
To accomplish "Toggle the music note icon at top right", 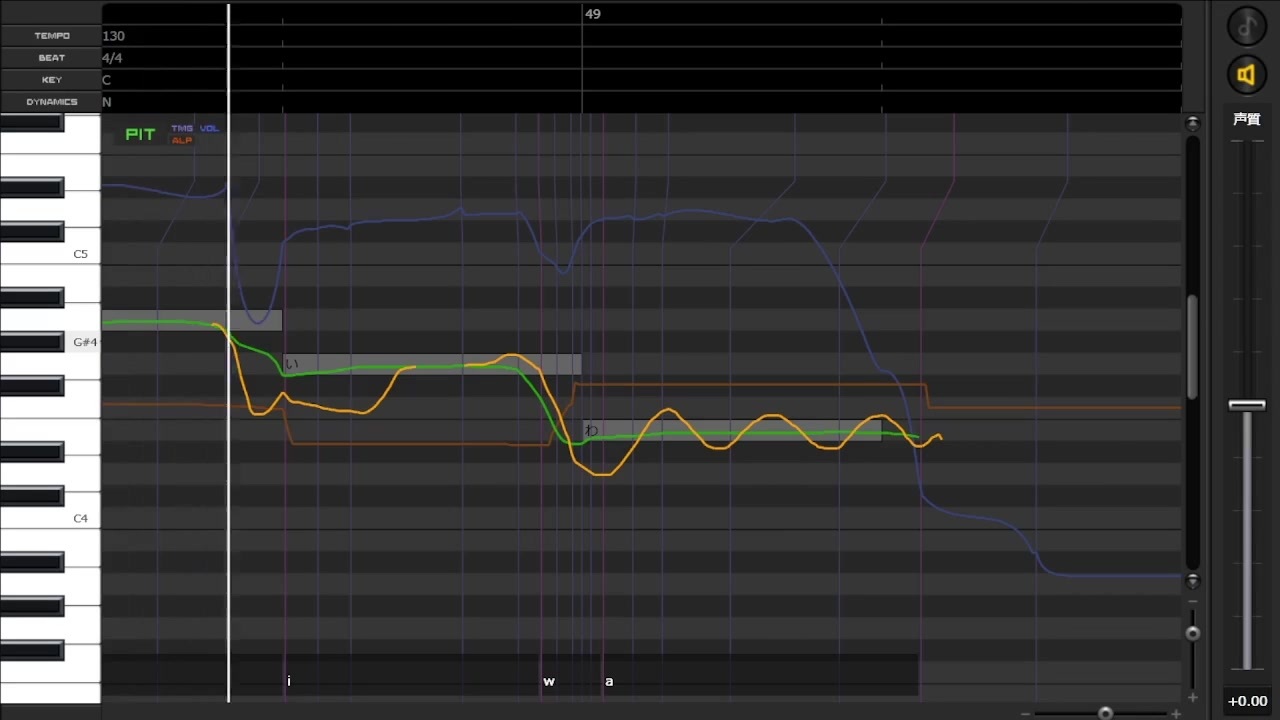I will pyautogui.click(x=1247, y=26).
